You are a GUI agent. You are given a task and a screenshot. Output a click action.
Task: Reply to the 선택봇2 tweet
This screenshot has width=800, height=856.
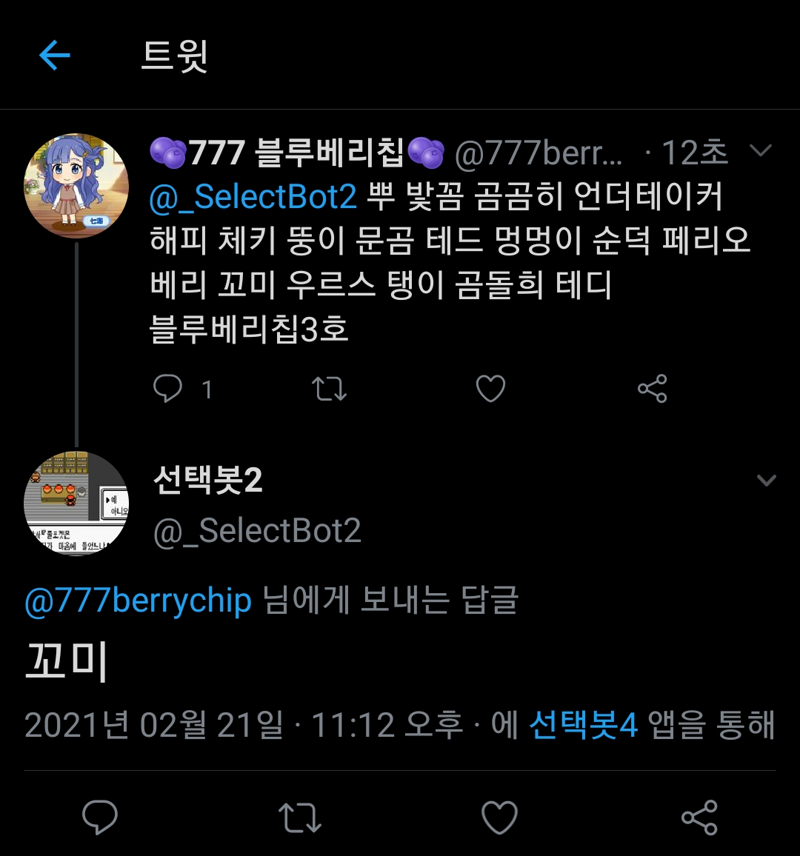pyautogui.click(x=100, y=818)
